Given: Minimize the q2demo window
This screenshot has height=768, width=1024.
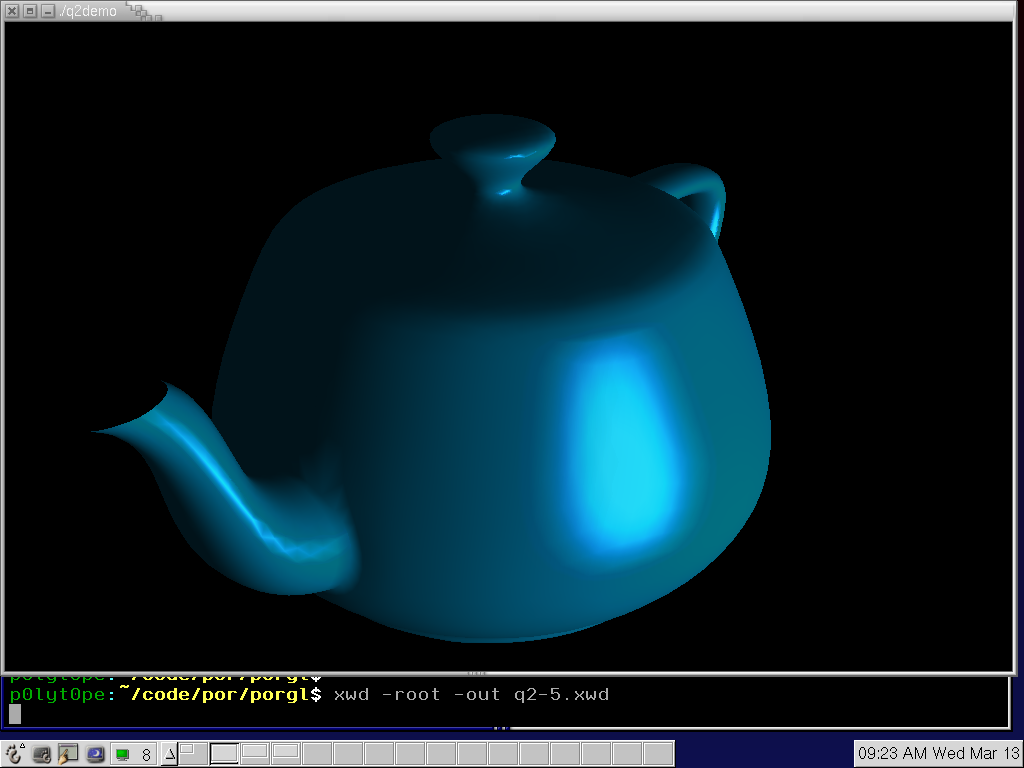Looking at the screenshot, I should tap(46, 11).
